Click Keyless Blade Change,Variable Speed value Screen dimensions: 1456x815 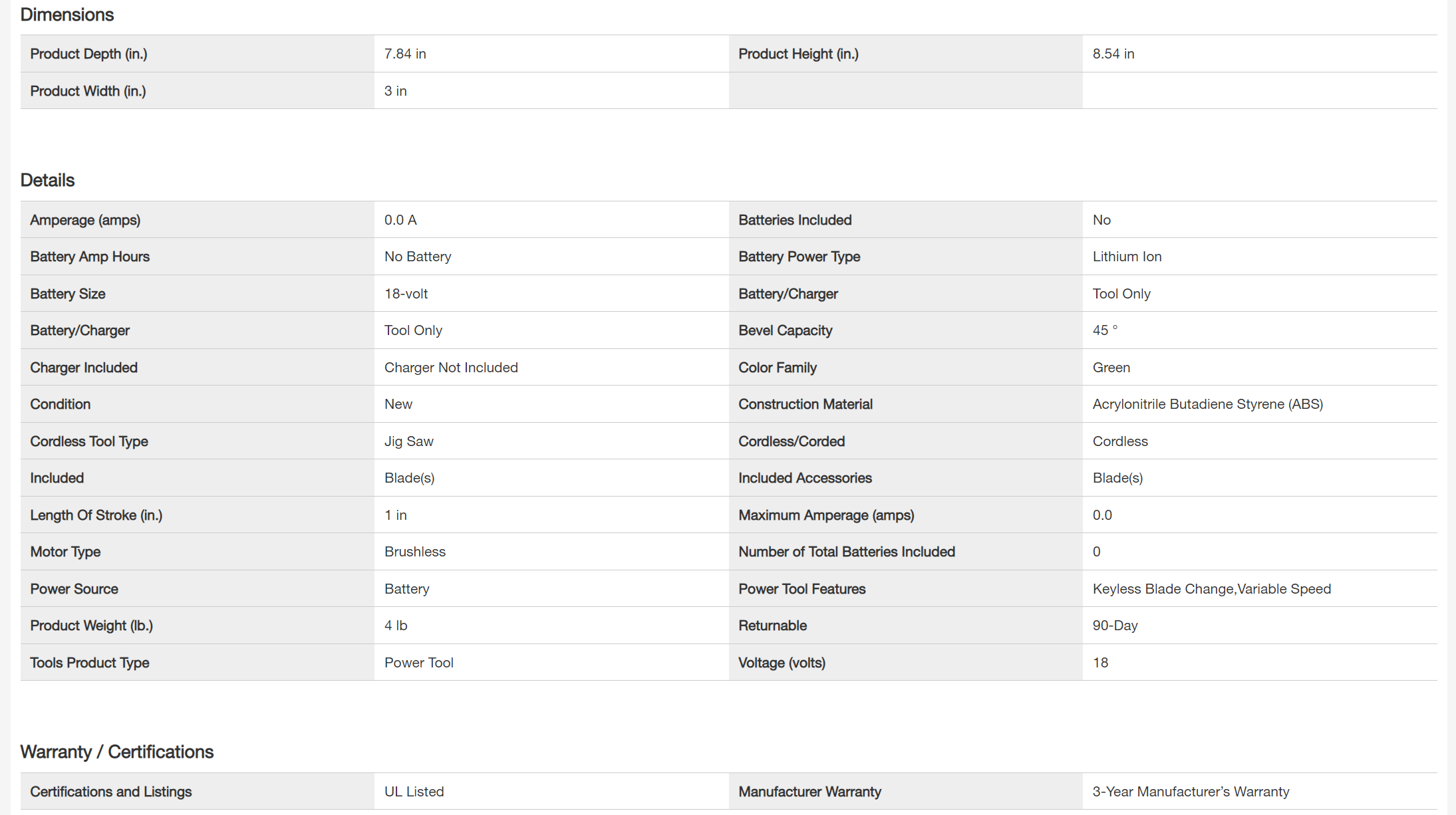click(1211, 589)
